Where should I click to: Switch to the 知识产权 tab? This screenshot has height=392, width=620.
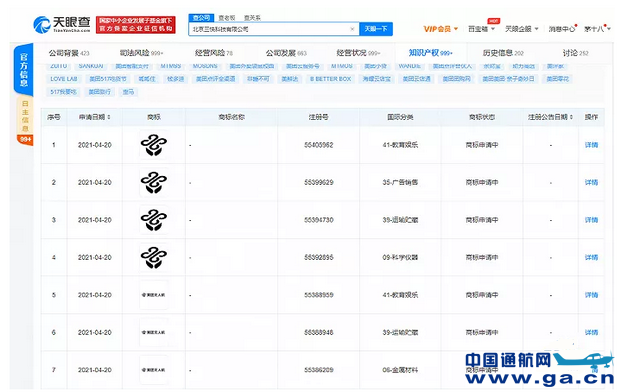pos(430,53)
